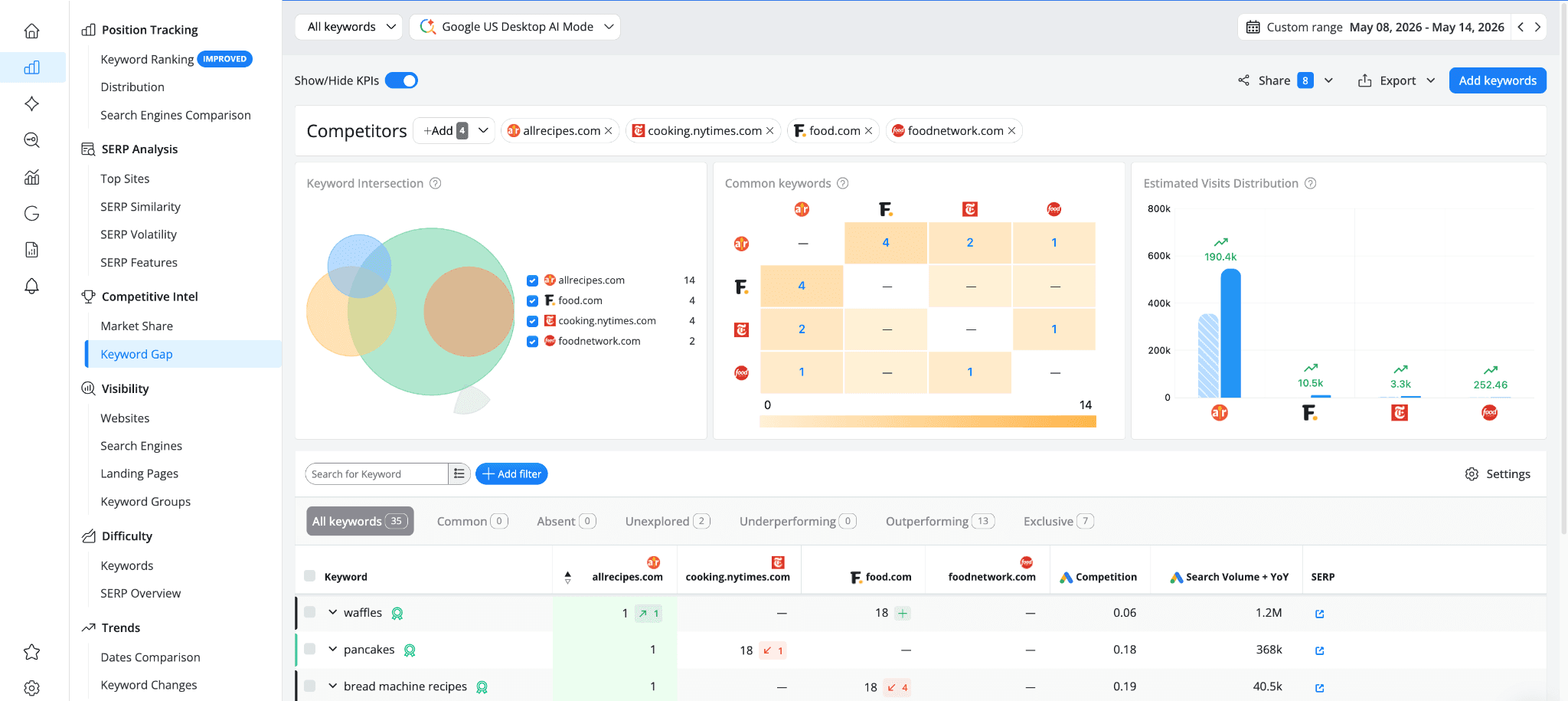
Task: Open table Settings
Action: click(1498, 474)
